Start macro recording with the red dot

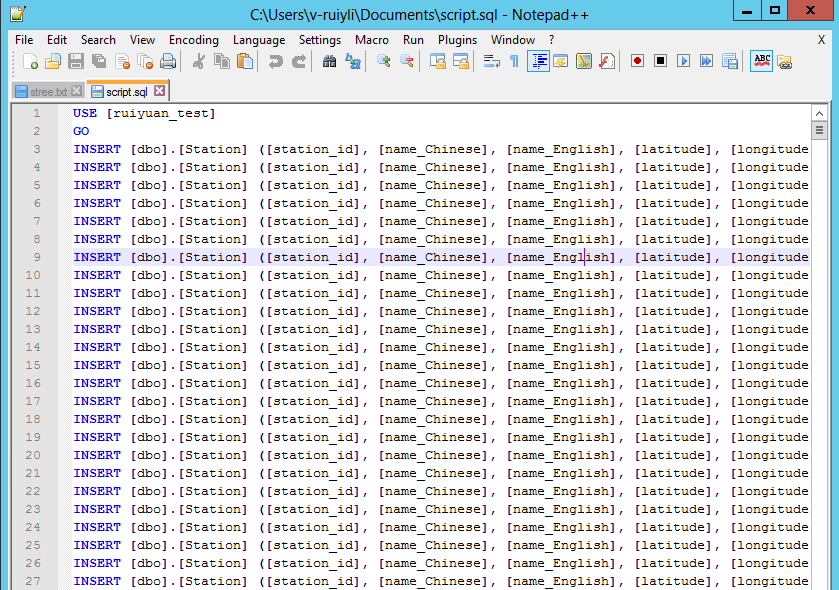[x=637, y=62]
